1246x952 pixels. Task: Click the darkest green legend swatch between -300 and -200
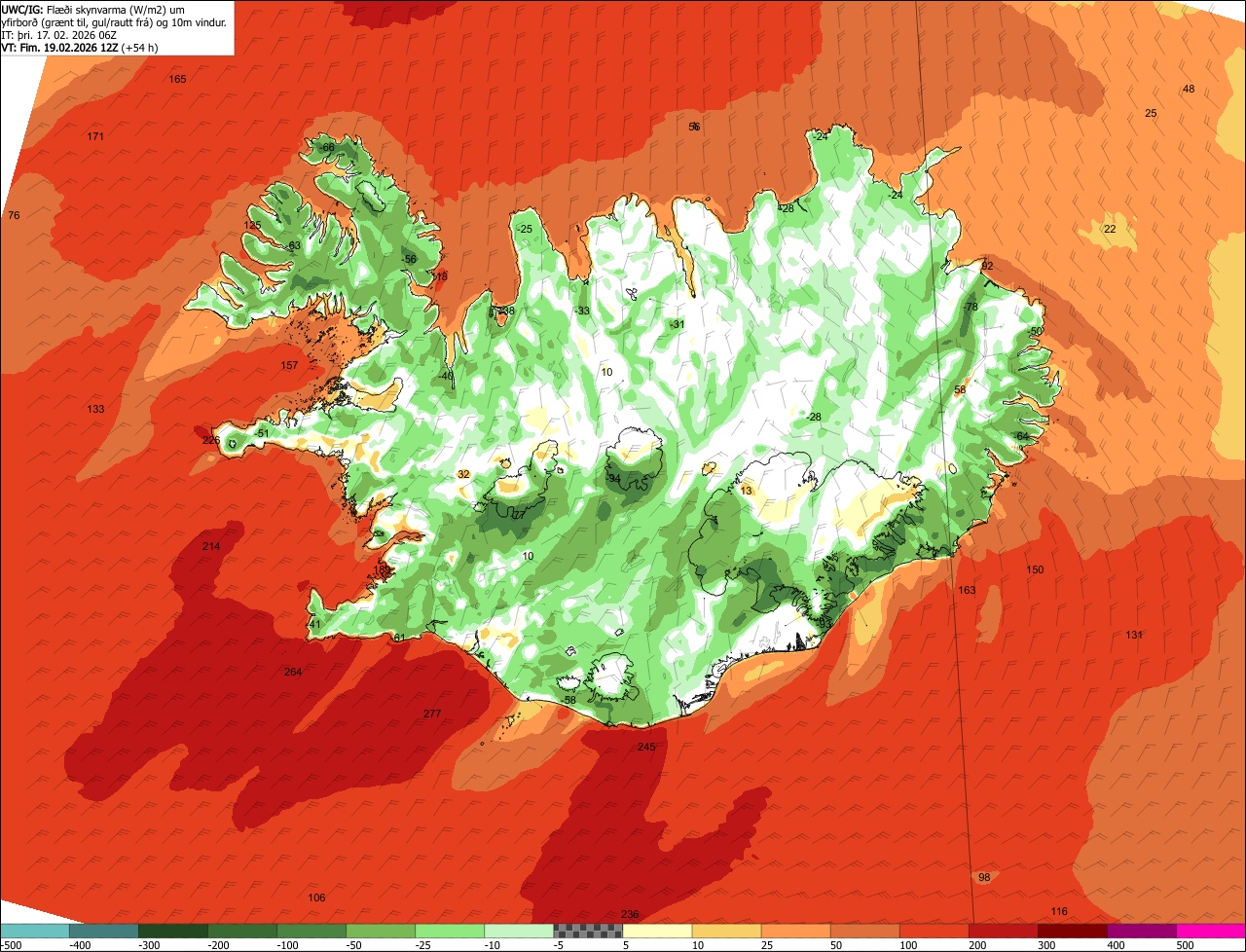click(172, 931)
